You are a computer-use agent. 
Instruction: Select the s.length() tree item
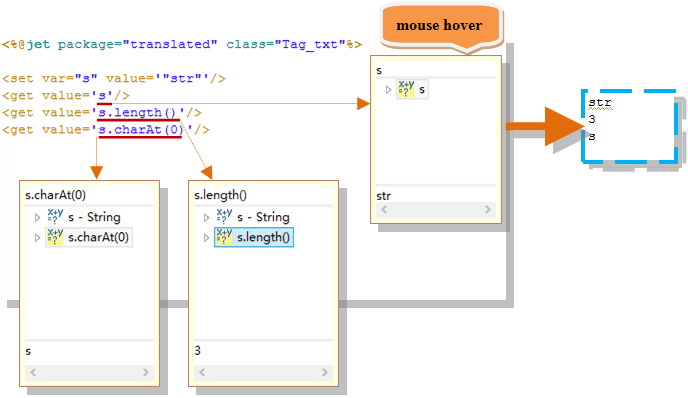(x=254, y=237)
